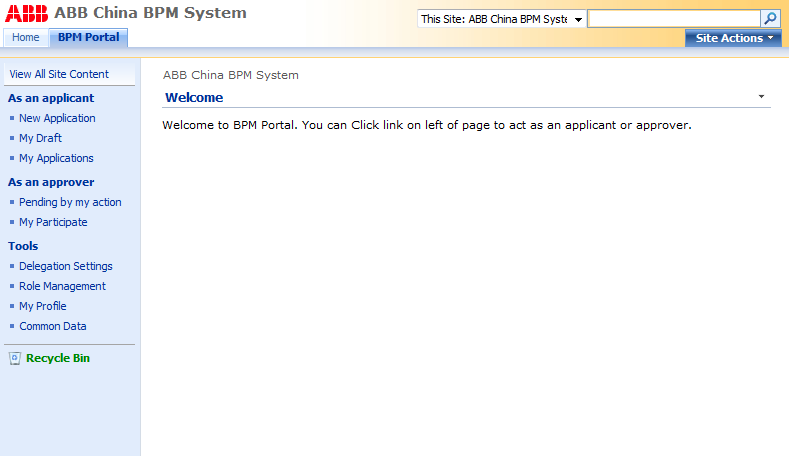Click the Recycle Bin icon
Image resolution: width=789 pixels, height=456 pixels.
point(15,358)
